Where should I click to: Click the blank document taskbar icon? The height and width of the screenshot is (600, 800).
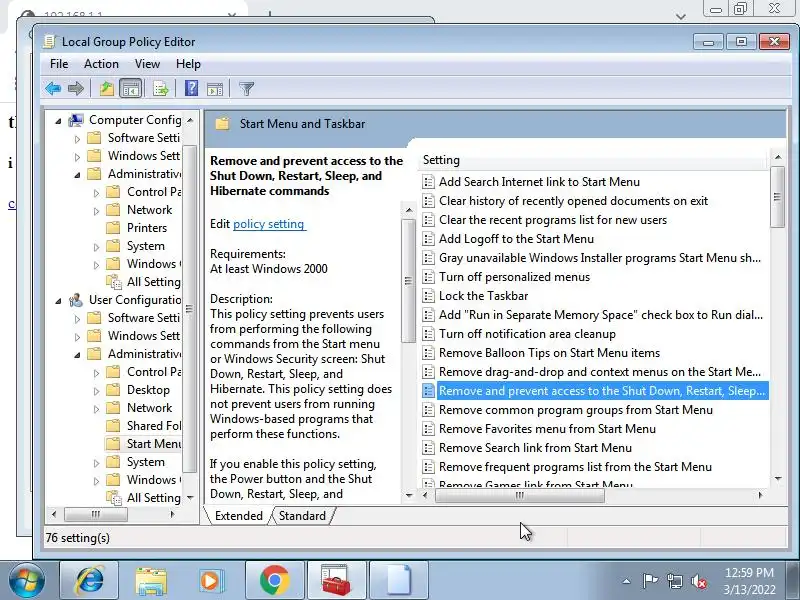(x=398, y=580)
